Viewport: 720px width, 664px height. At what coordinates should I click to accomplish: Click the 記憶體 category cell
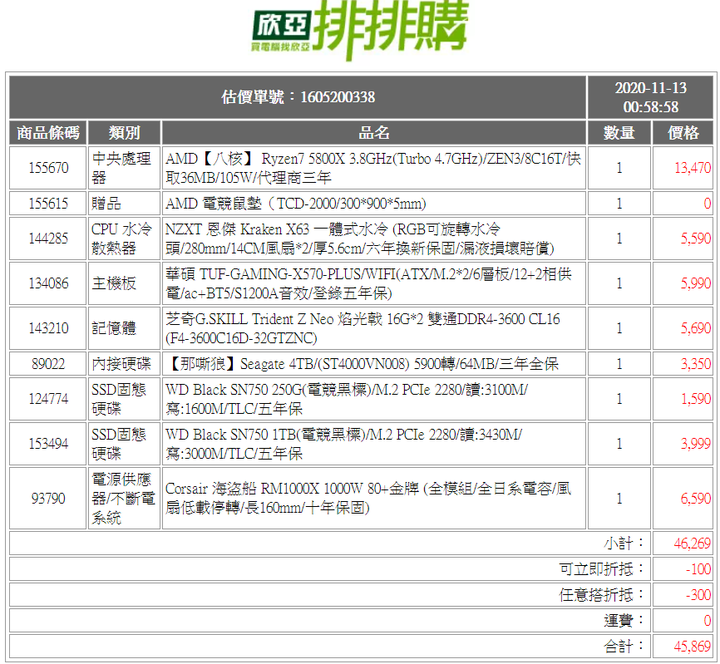(x=124, y=328)
